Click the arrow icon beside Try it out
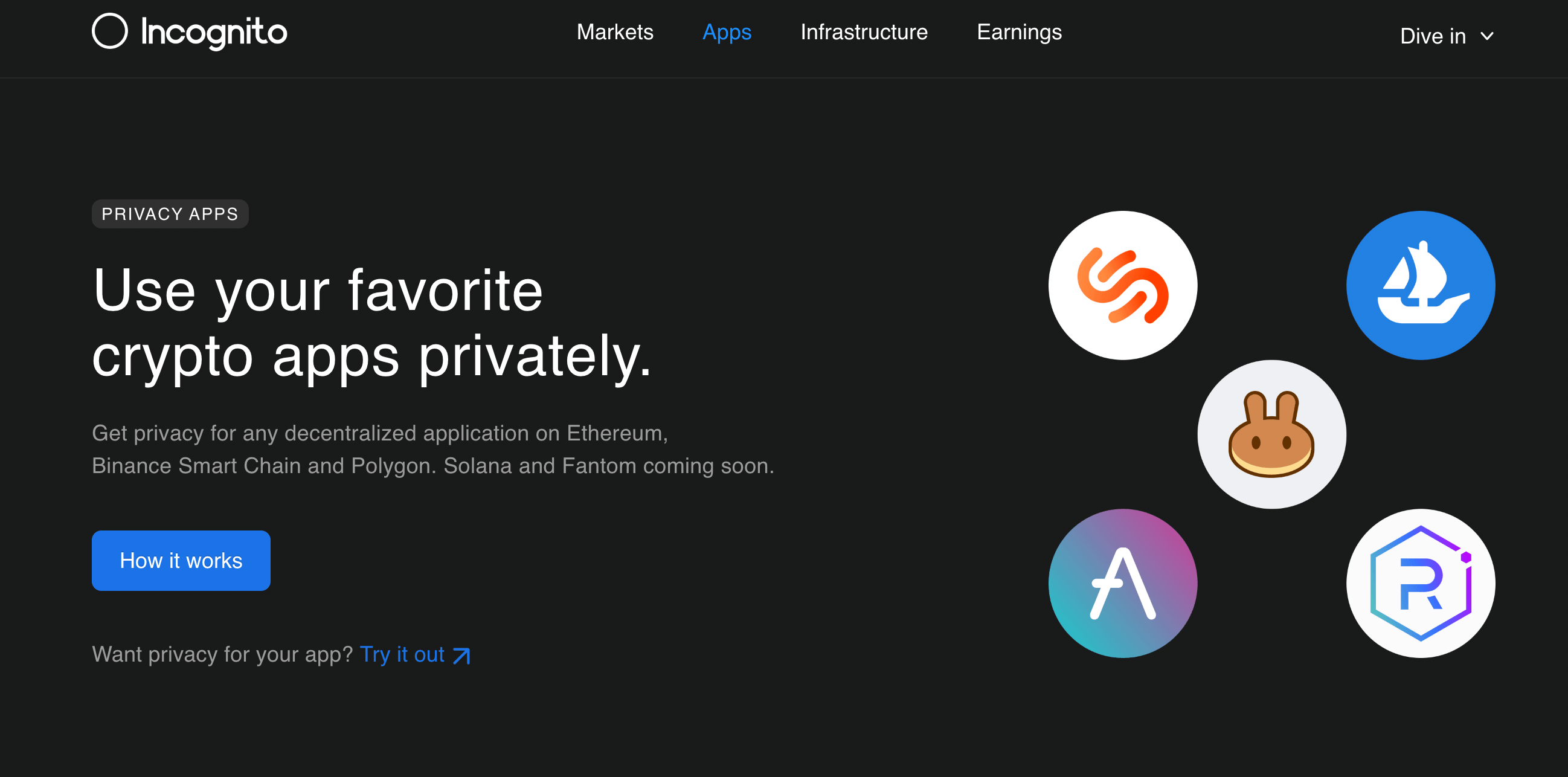Screen dimensions: 1568x777 462,656
